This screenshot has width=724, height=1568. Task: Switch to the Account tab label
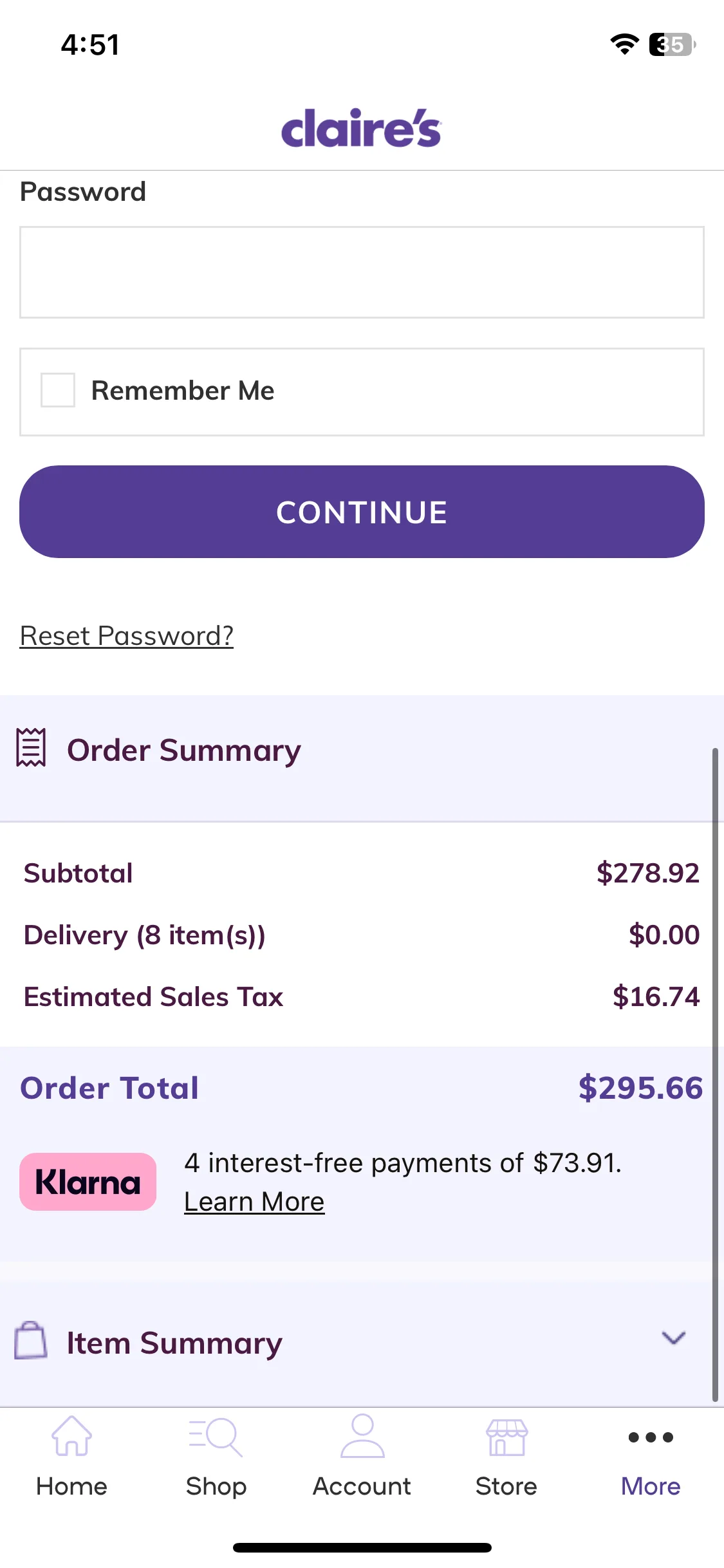(x=362, y=1486)
